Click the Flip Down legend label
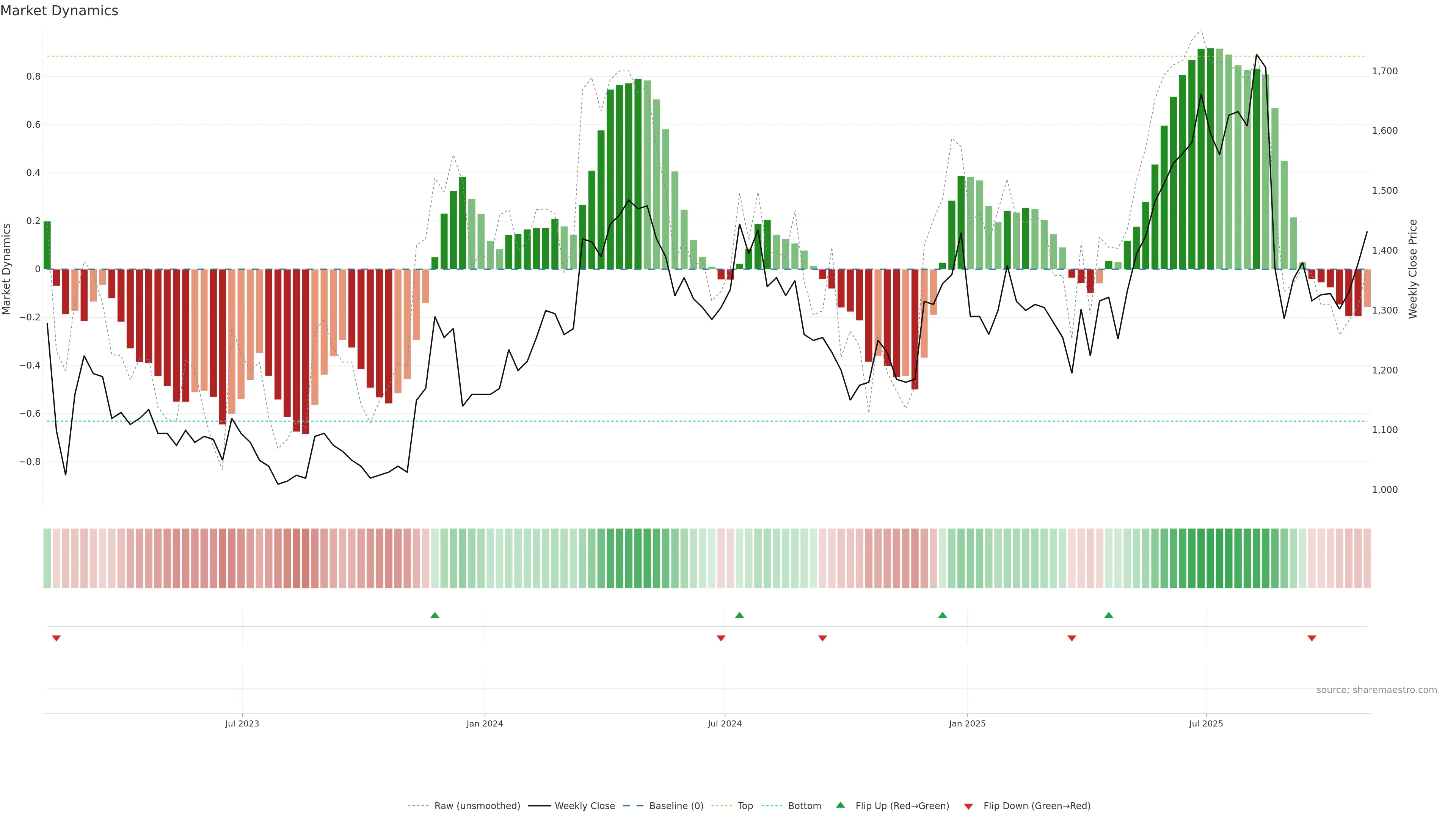Screen dimensions: 1456x819 (x=1037, y=806)
